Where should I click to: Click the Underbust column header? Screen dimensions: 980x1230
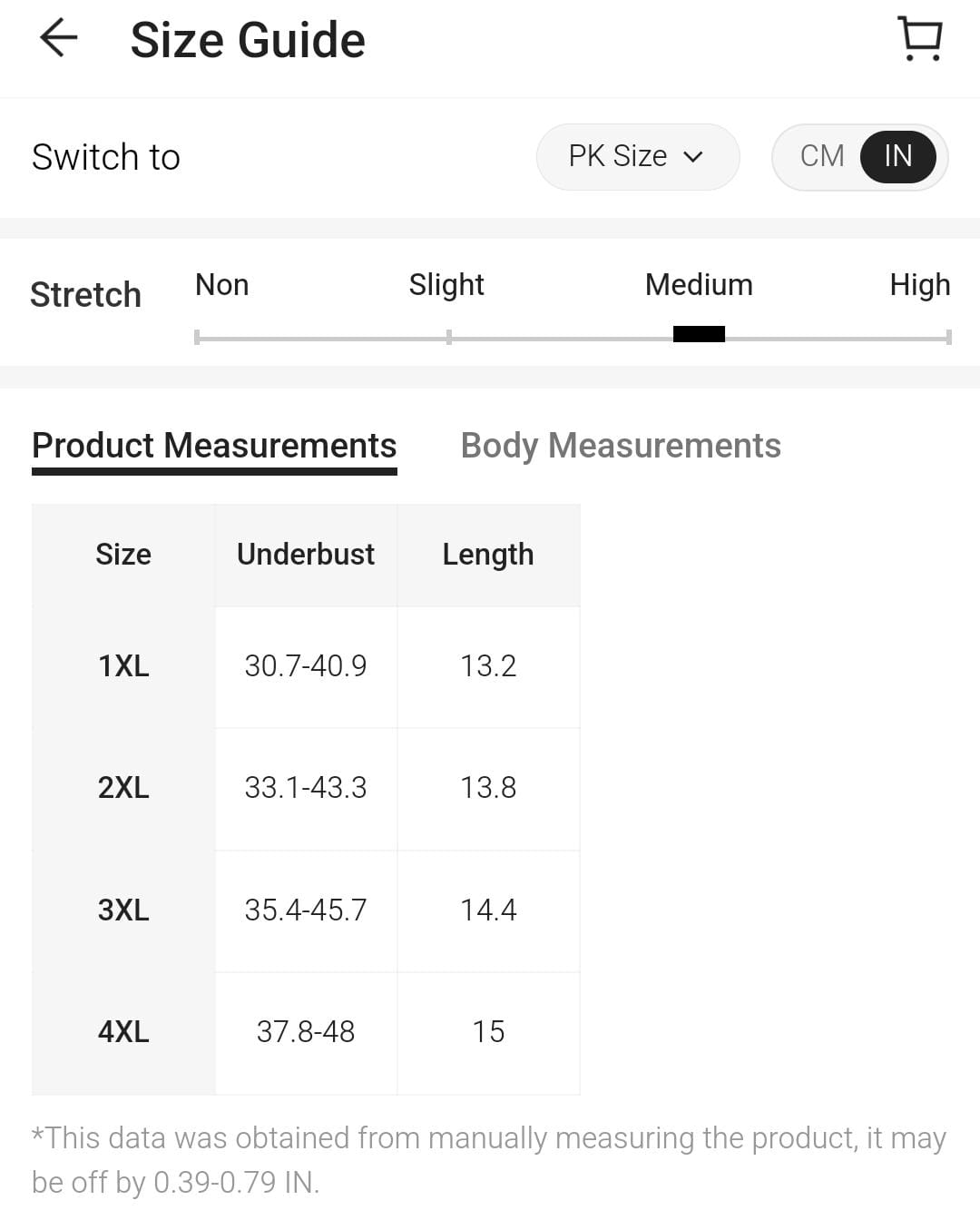click(x=306, y=555)
